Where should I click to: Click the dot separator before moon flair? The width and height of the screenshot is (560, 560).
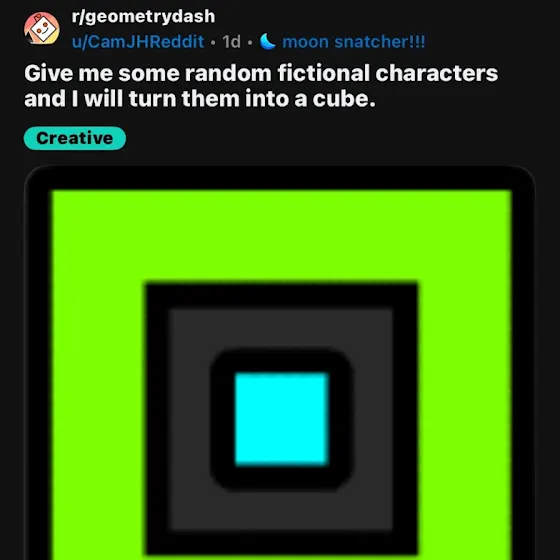250,42
